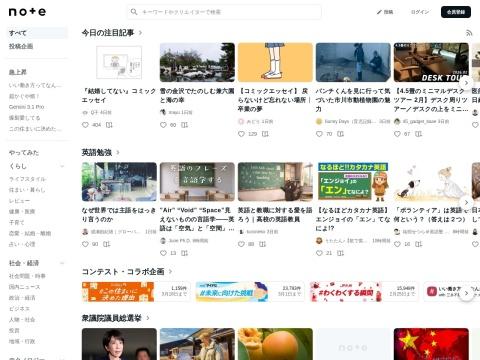The height and width of the screenshot is (360, 480).
Task: Click the pencil 投稿 post button
Action: 385,12
